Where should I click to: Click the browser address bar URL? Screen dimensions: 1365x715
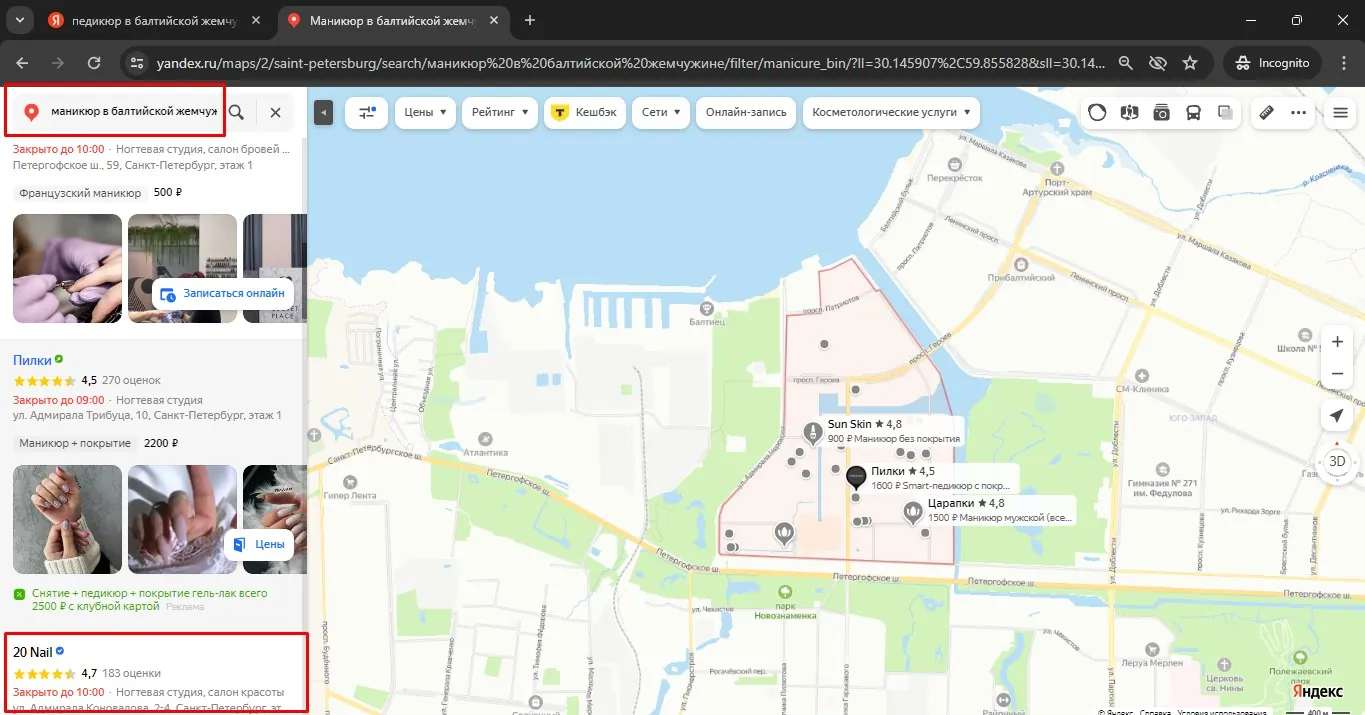(x=630, y=63)
